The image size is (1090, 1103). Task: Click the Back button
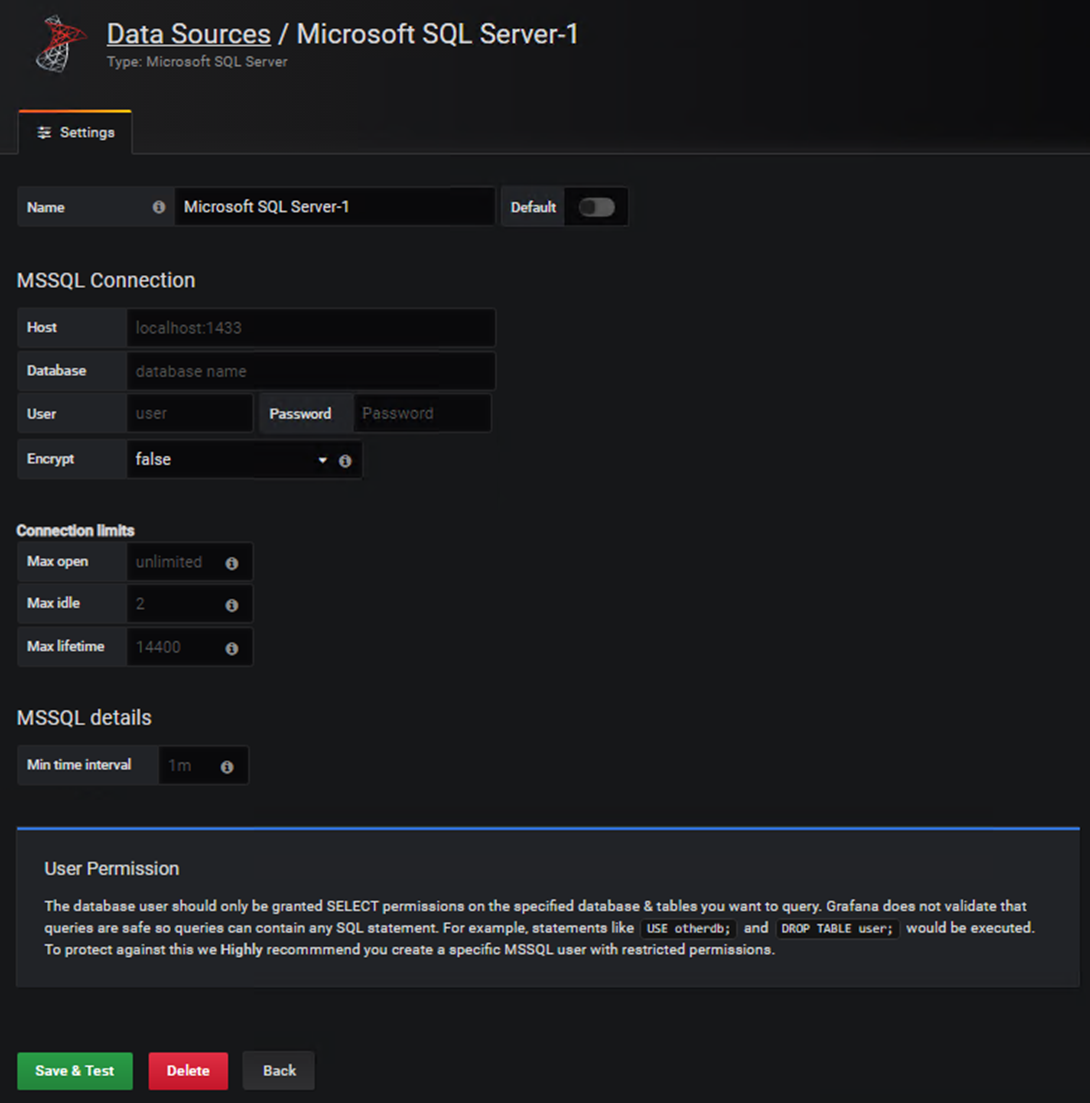pos(278,1070)
